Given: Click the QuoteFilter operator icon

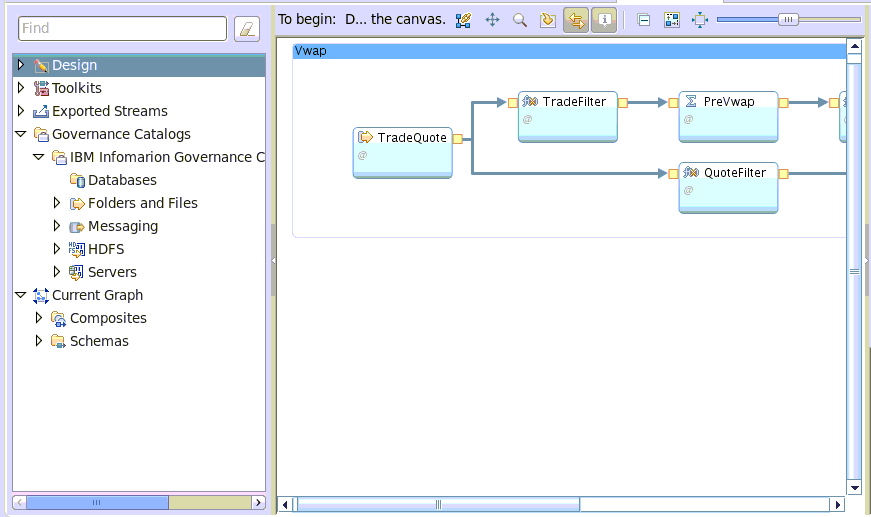Looking at the screenshot, I should click(x=691, y=173).
